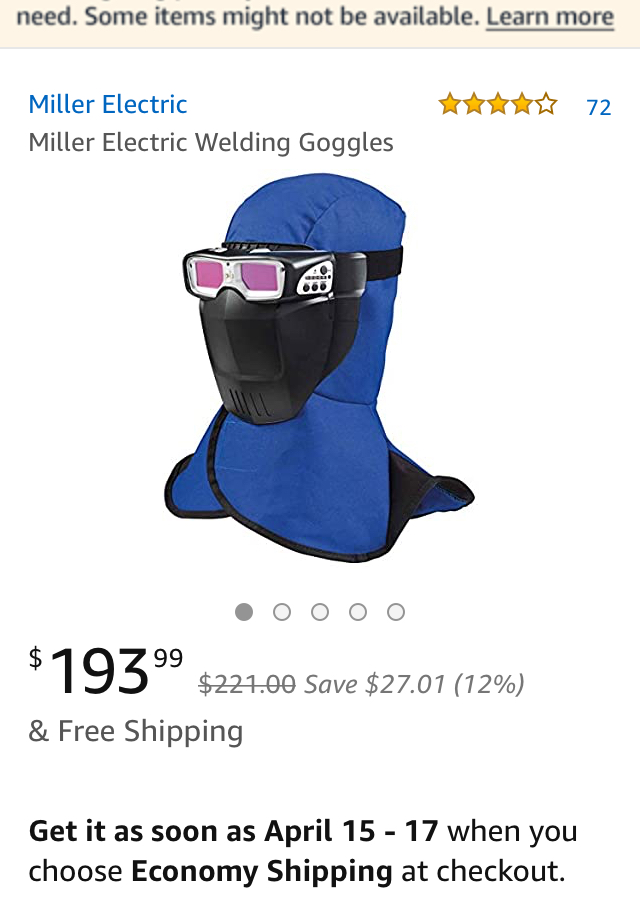Click the & Free Shipping text
The width and height of the screenshot is (640, 913).
pos(136,731)
